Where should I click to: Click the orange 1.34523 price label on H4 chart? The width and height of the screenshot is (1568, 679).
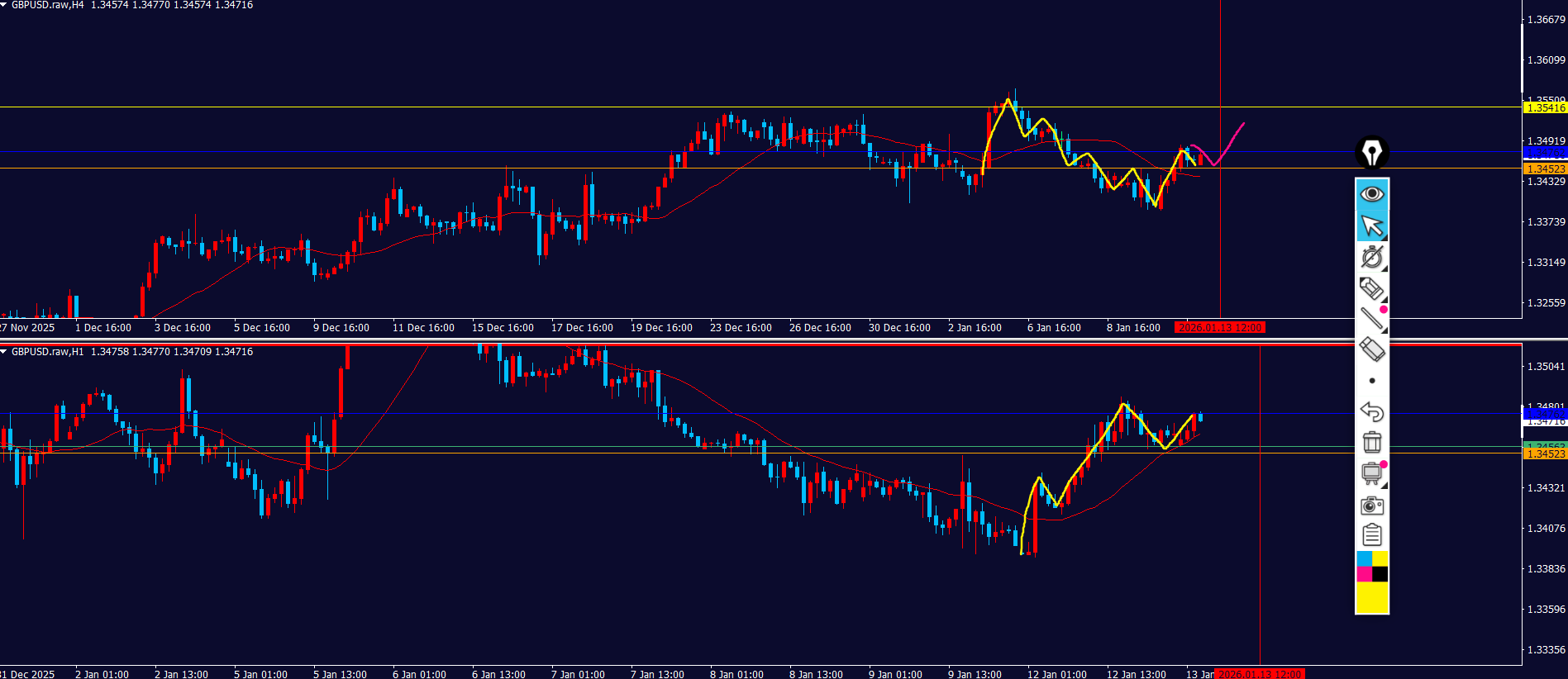[1545, 169]
